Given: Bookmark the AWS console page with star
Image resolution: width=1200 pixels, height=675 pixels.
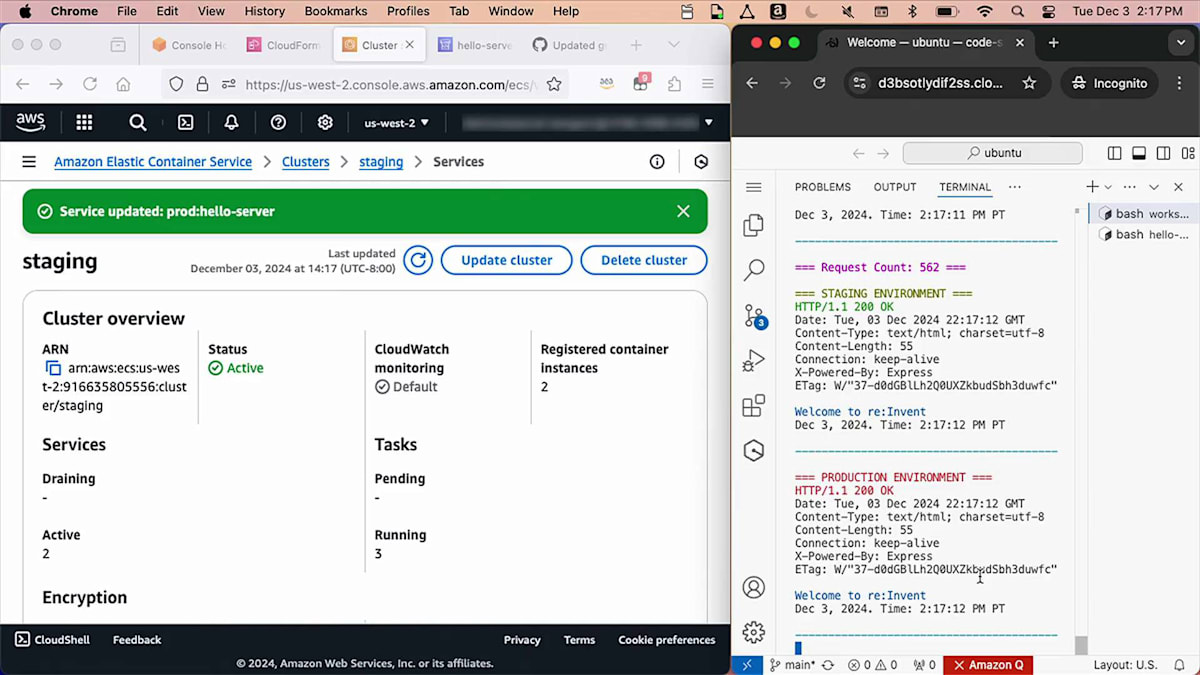Looking at the screenshot, I should pyautogui.click(x=554, y=85).
